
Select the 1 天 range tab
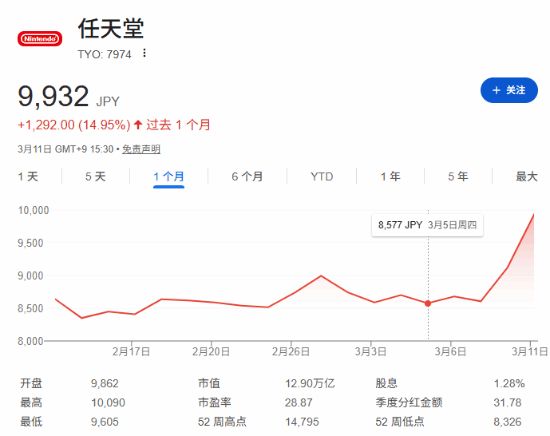pyautogui.click(x=28, y=176)
